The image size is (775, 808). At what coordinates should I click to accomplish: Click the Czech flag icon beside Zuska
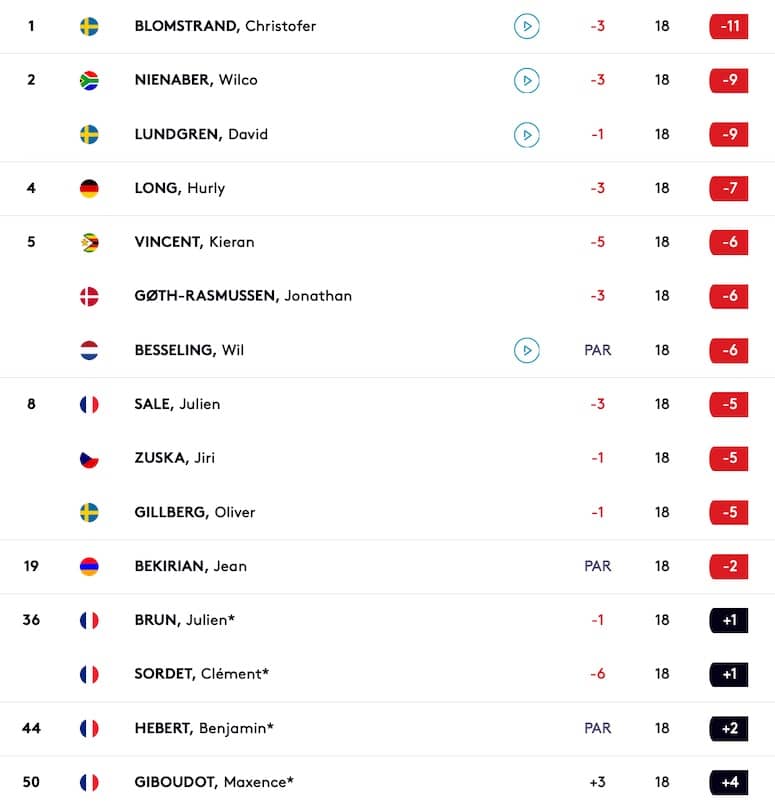point(89,458)
